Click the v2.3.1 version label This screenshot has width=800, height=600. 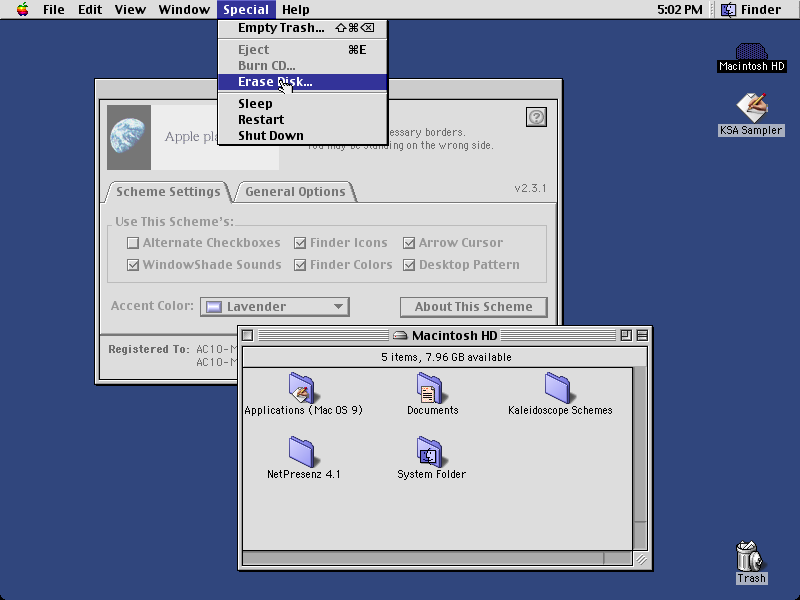pos(530,188)
